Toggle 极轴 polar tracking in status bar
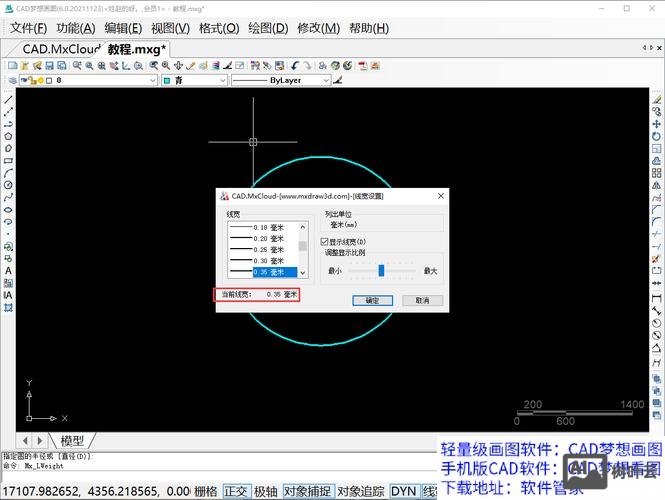Image resolution: width=665 pixels, height=500 pixels. [x=265, y=492]
